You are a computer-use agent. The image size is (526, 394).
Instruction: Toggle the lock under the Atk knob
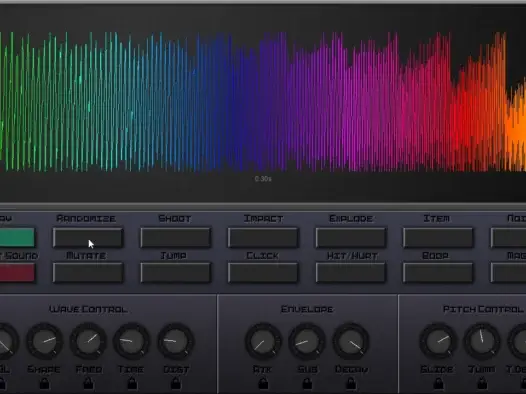click(x=263, y=383)
